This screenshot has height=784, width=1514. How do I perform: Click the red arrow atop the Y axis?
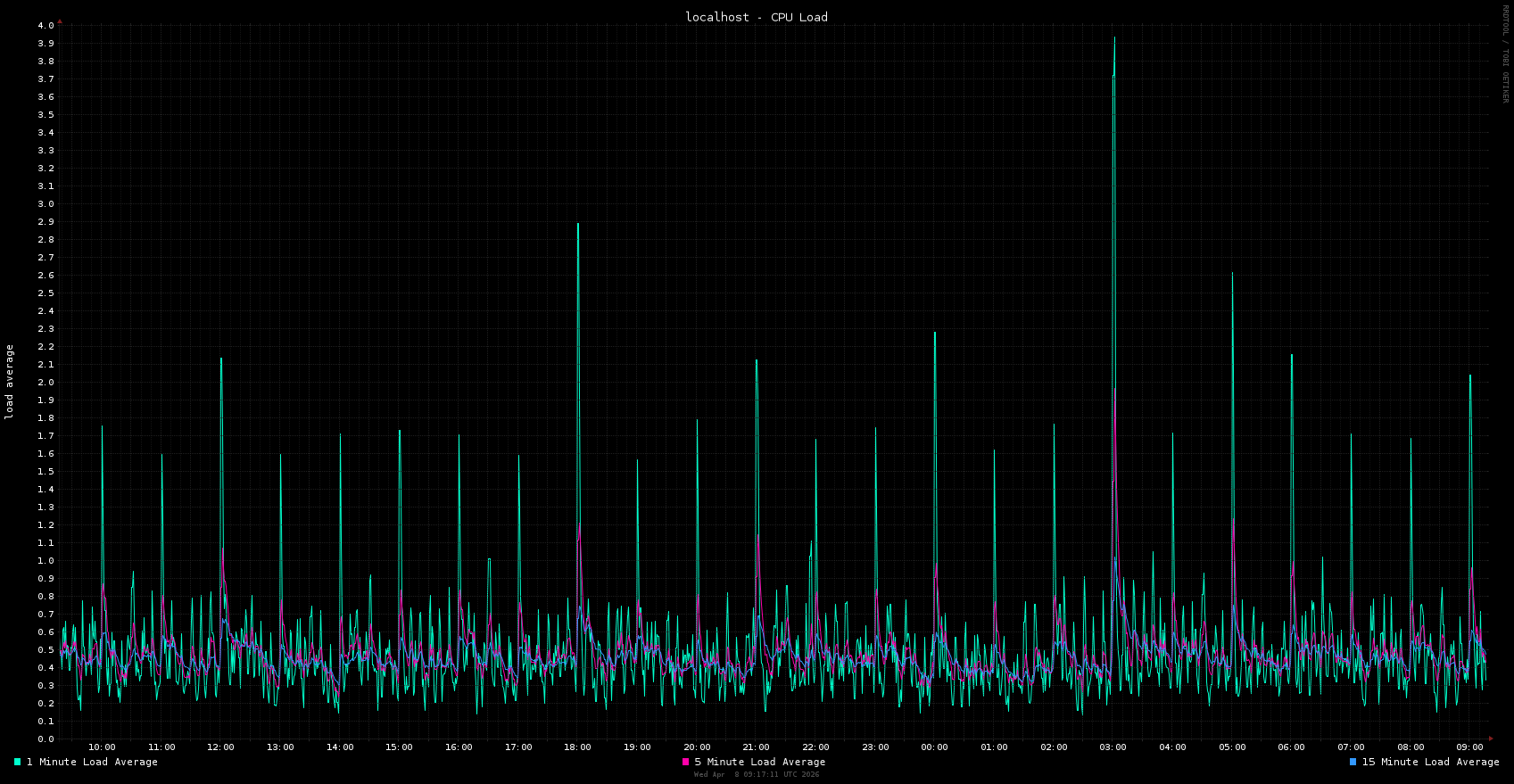pyautogui.click(x=60, y=21)
